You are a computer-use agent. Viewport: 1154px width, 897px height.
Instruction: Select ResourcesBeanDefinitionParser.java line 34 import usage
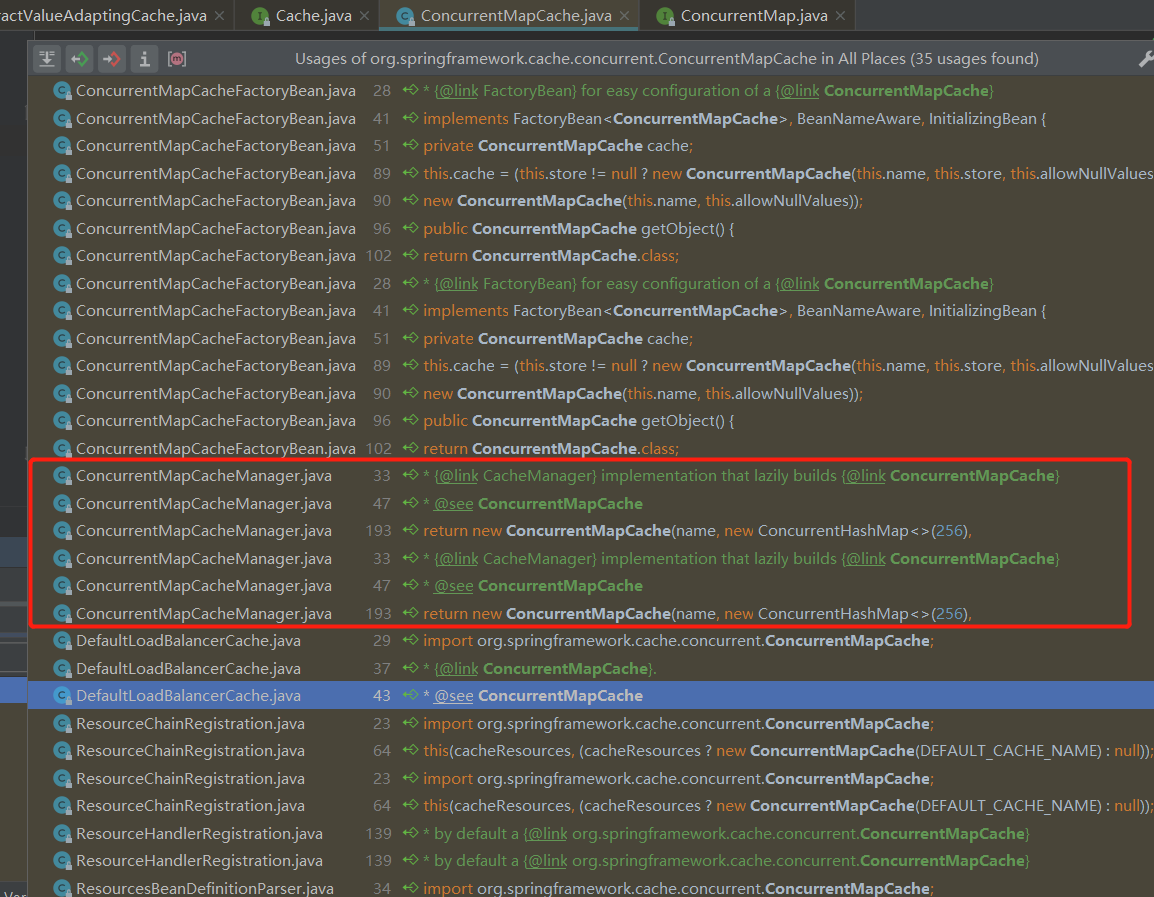click(x=590, y=888)
